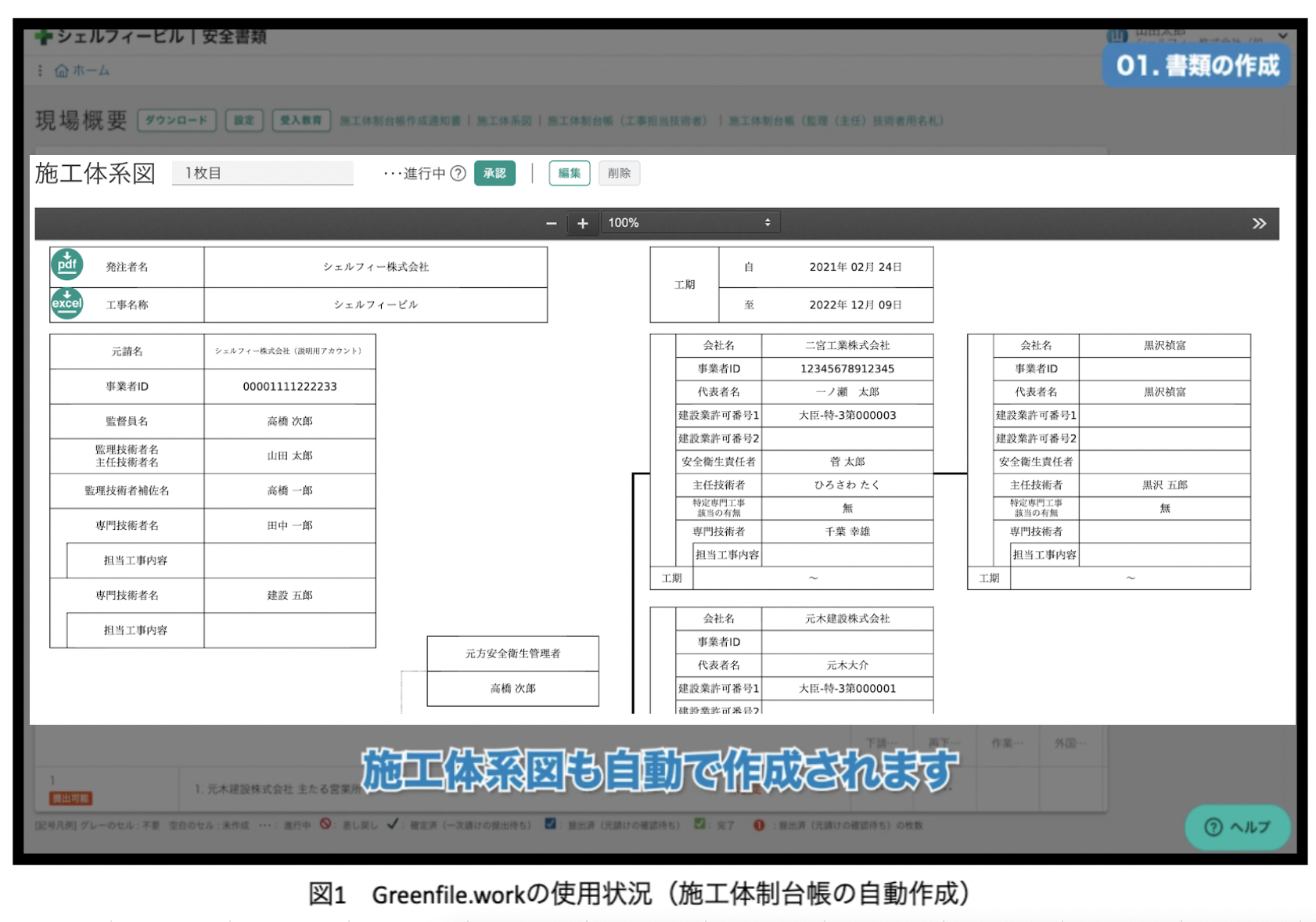Select the 1枚目 page field
The width and height of the screenshot is (1316, 922).
pyautogui.click(x=263, y=173)
